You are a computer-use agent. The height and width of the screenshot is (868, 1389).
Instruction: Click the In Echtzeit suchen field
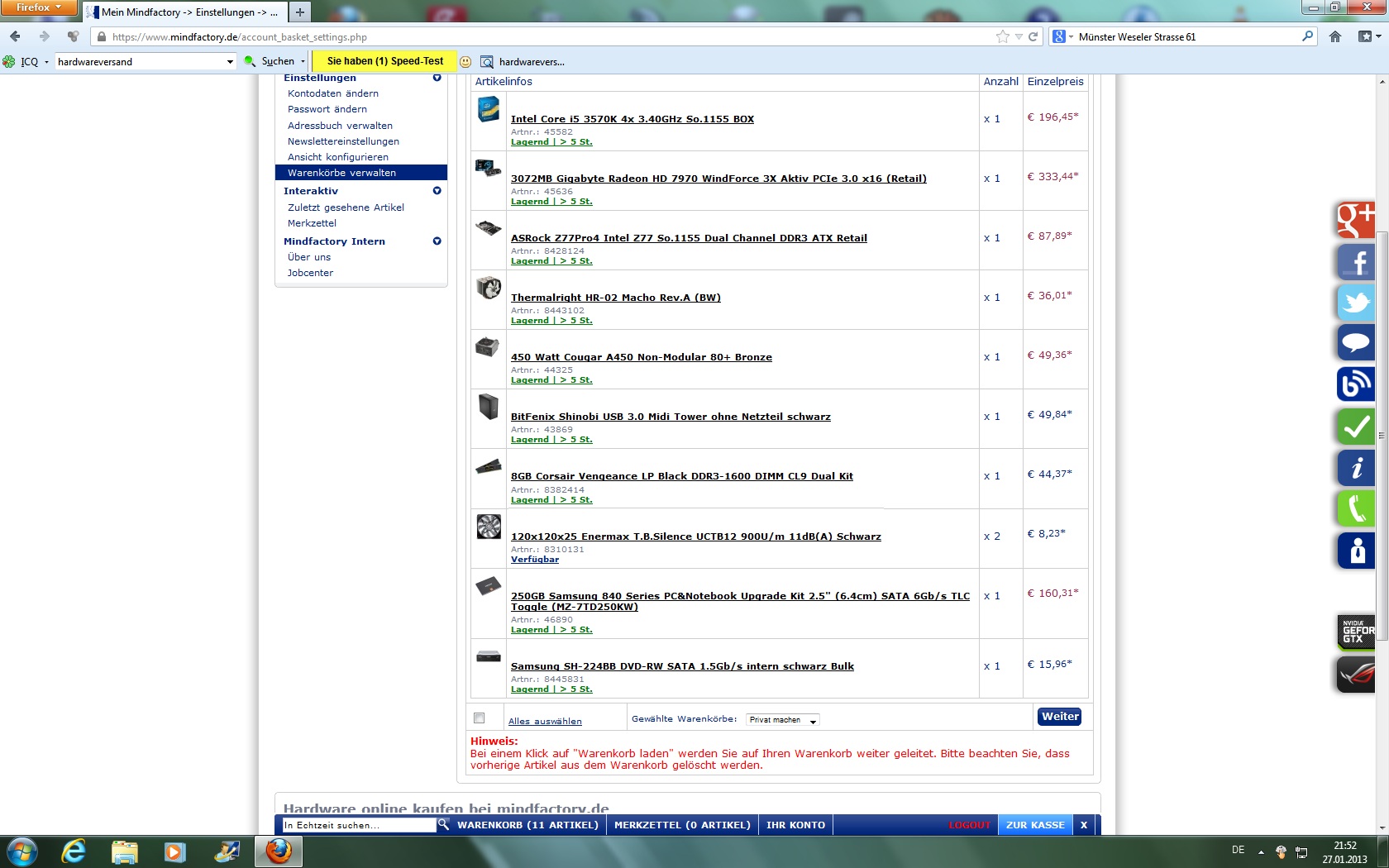[359, 825]
